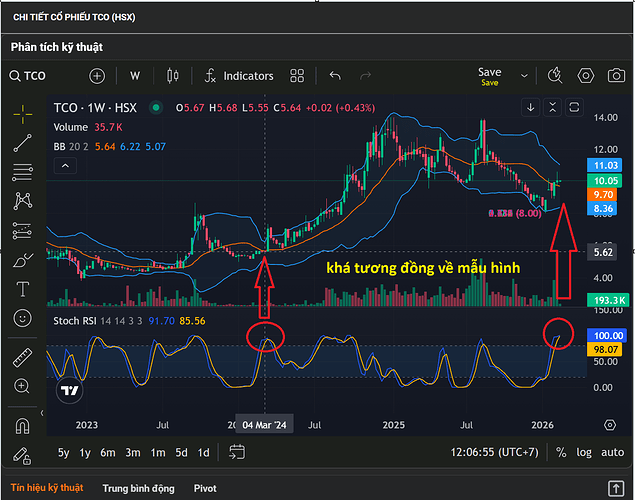Click the green market status dot

(x=156, y=108)
